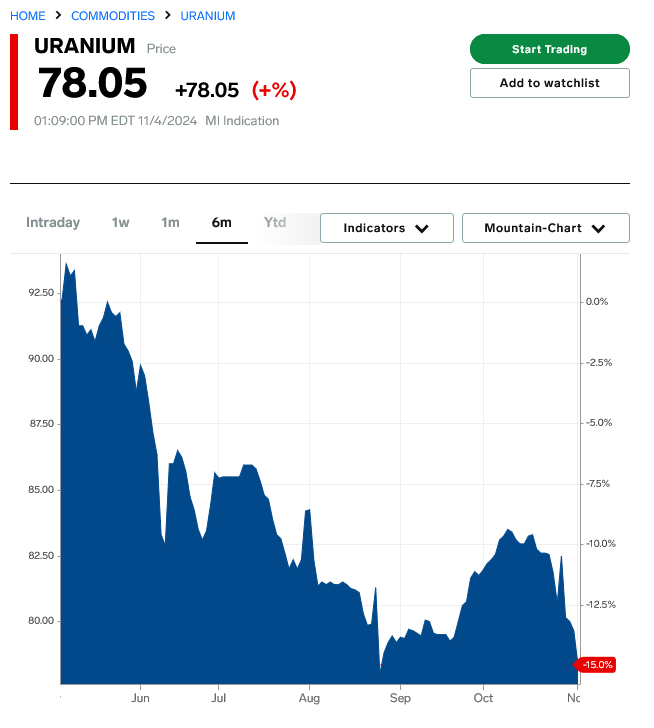
Task: Choose the 6m chart range tab
Action: coord(221,222)
